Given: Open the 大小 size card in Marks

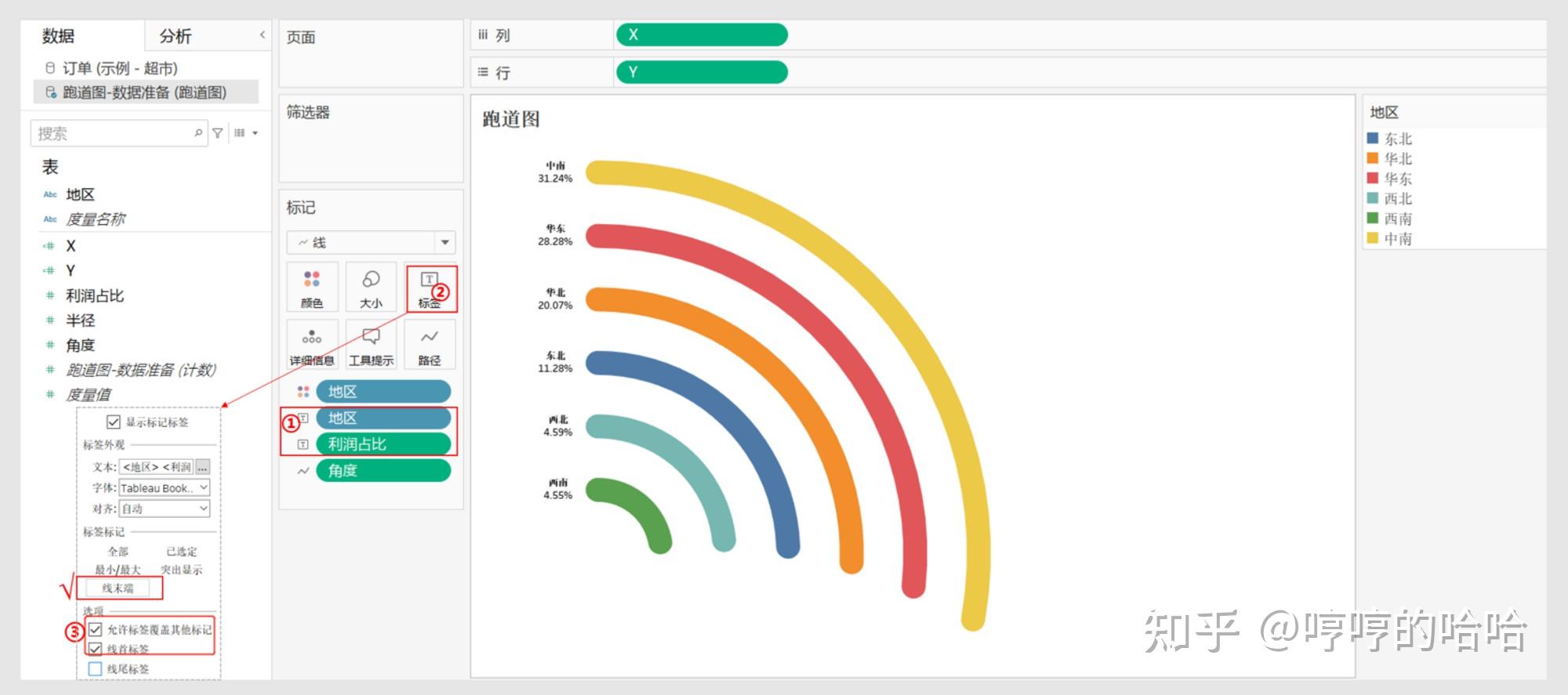Looking at the screenshot, I should [x=371, y=287].
